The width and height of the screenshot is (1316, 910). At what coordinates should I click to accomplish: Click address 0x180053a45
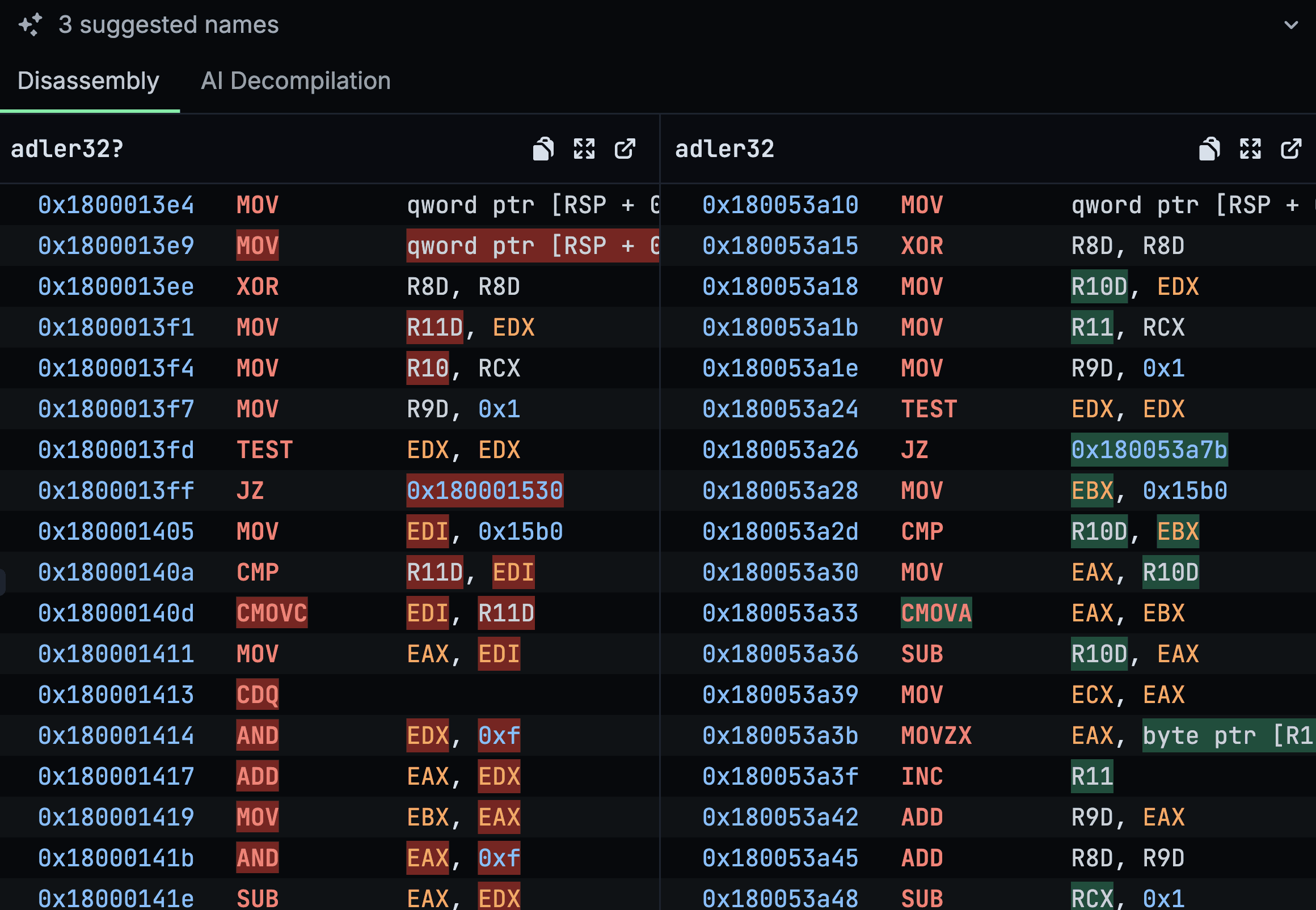[781, 858]
